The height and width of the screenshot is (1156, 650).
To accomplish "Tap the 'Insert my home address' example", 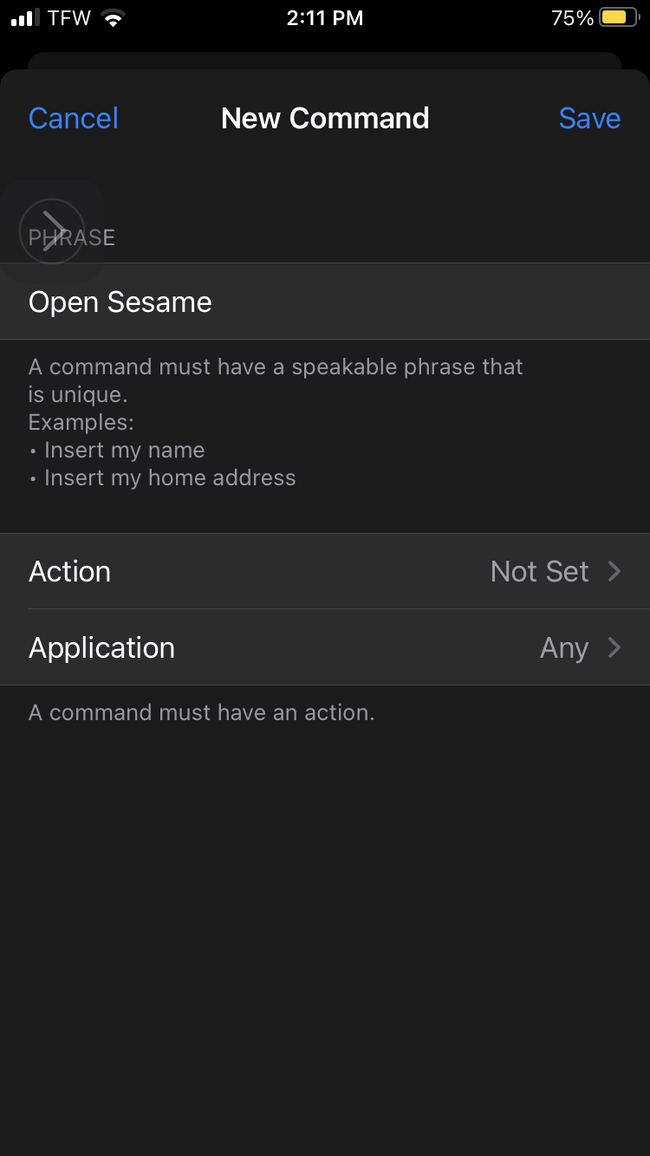I will click(170, 478).
